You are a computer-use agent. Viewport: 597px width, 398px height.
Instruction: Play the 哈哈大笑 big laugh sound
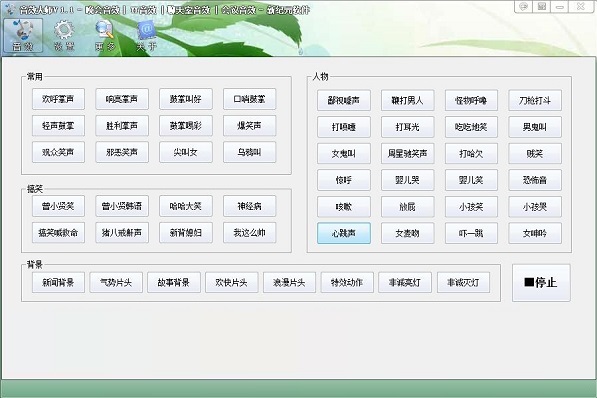[186, 206]
